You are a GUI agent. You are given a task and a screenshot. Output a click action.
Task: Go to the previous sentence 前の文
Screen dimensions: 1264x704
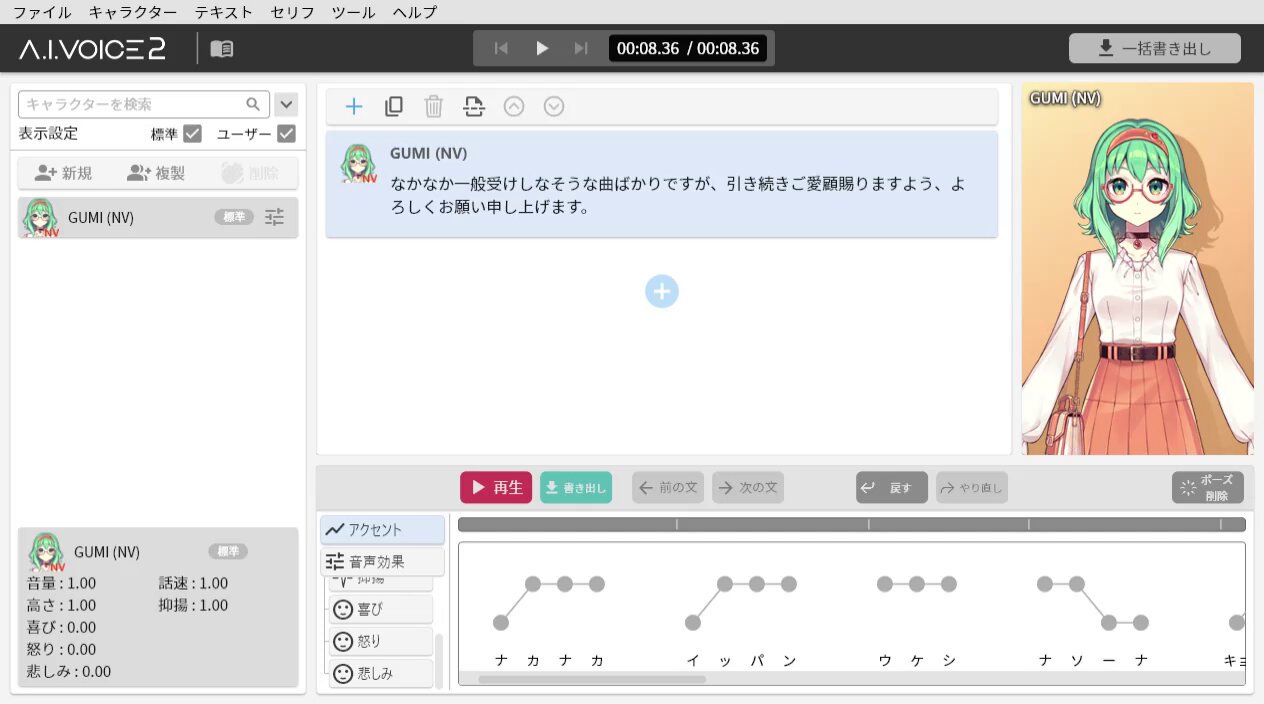668,488
